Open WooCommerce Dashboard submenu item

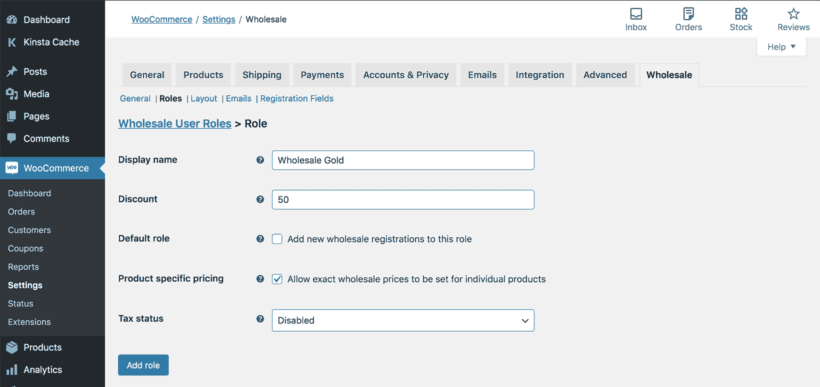29,193
